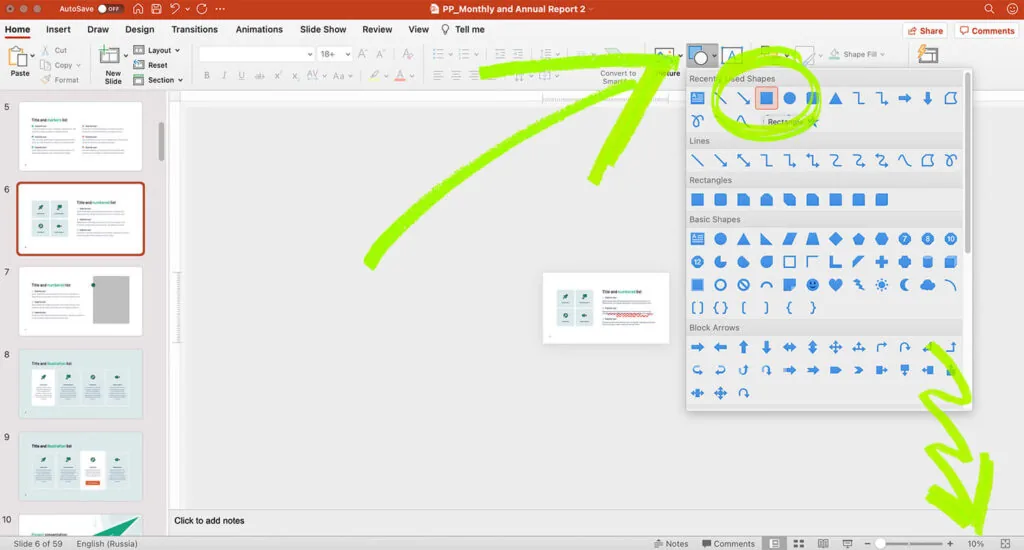Click Cut in clipboard group

coord(54,50)
